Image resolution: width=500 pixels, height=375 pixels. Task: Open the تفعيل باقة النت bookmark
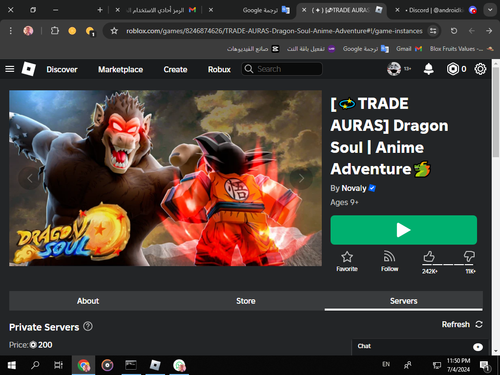click(311, 49)
